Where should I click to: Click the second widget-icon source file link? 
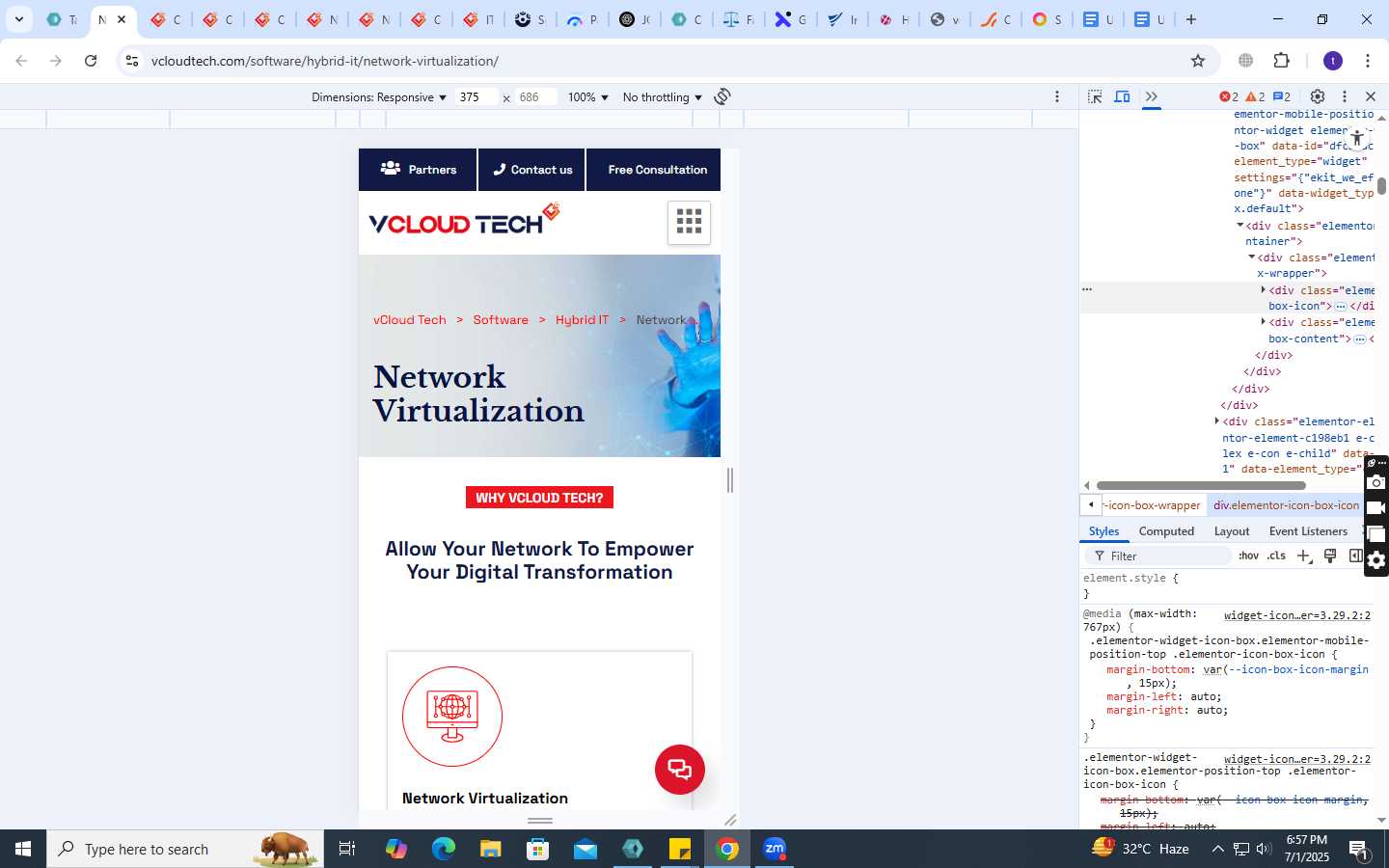(1297, 759)
